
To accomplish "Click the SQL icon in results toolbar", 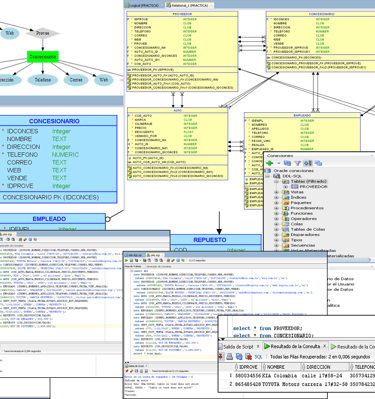I will 258,357.
